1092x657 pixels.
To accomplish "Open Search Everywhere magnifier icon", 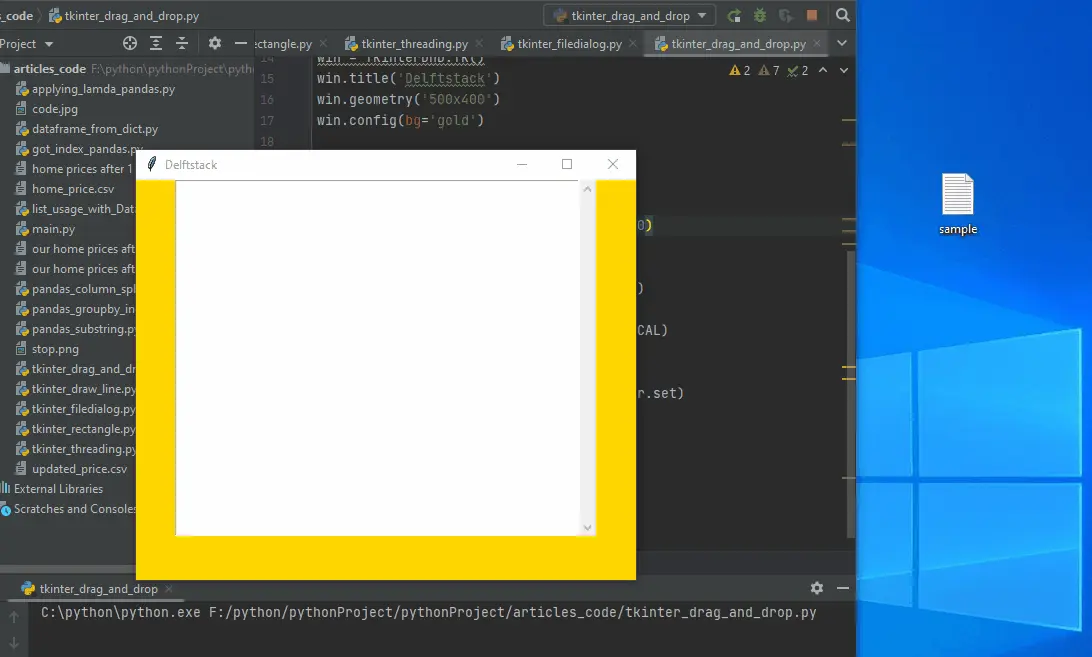I will click(x=843, y=16).
